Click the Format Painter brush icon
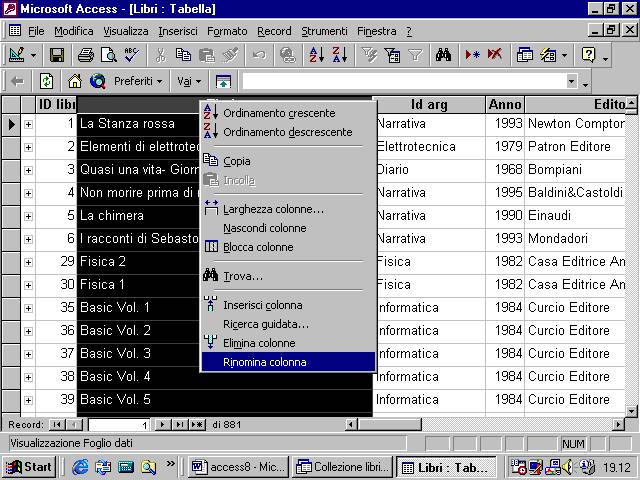This screenshot has width=640, height=480. (x=230, y=55)
